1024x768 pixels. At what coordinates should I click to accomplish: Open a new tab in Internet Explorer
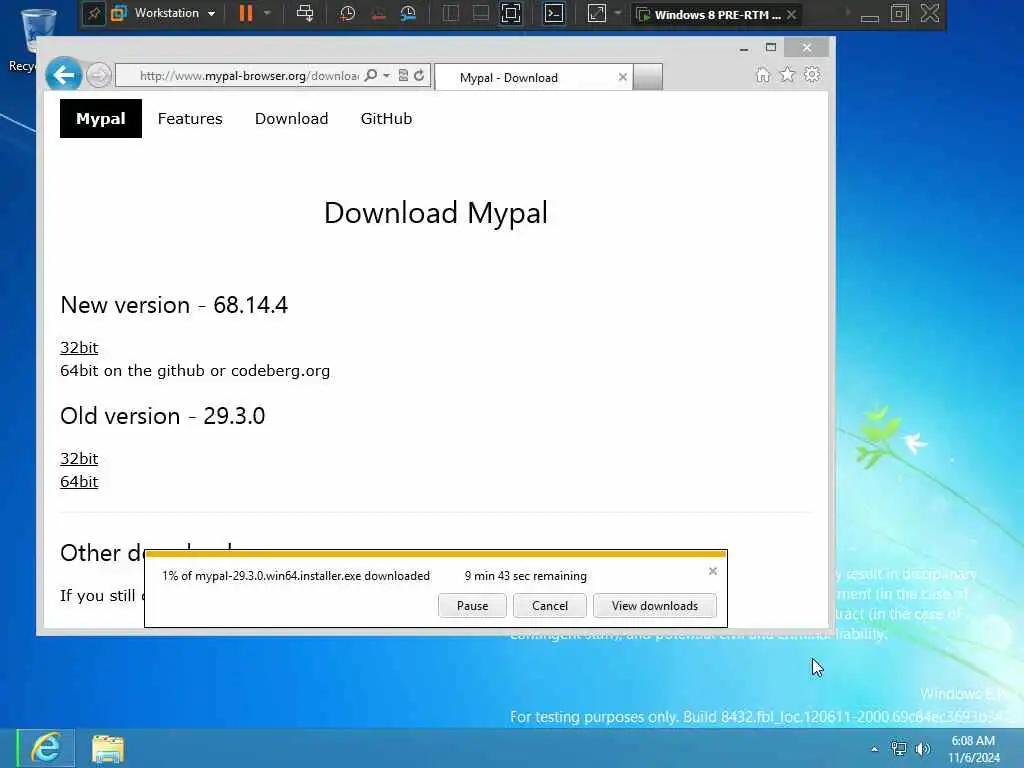[648, 77]
